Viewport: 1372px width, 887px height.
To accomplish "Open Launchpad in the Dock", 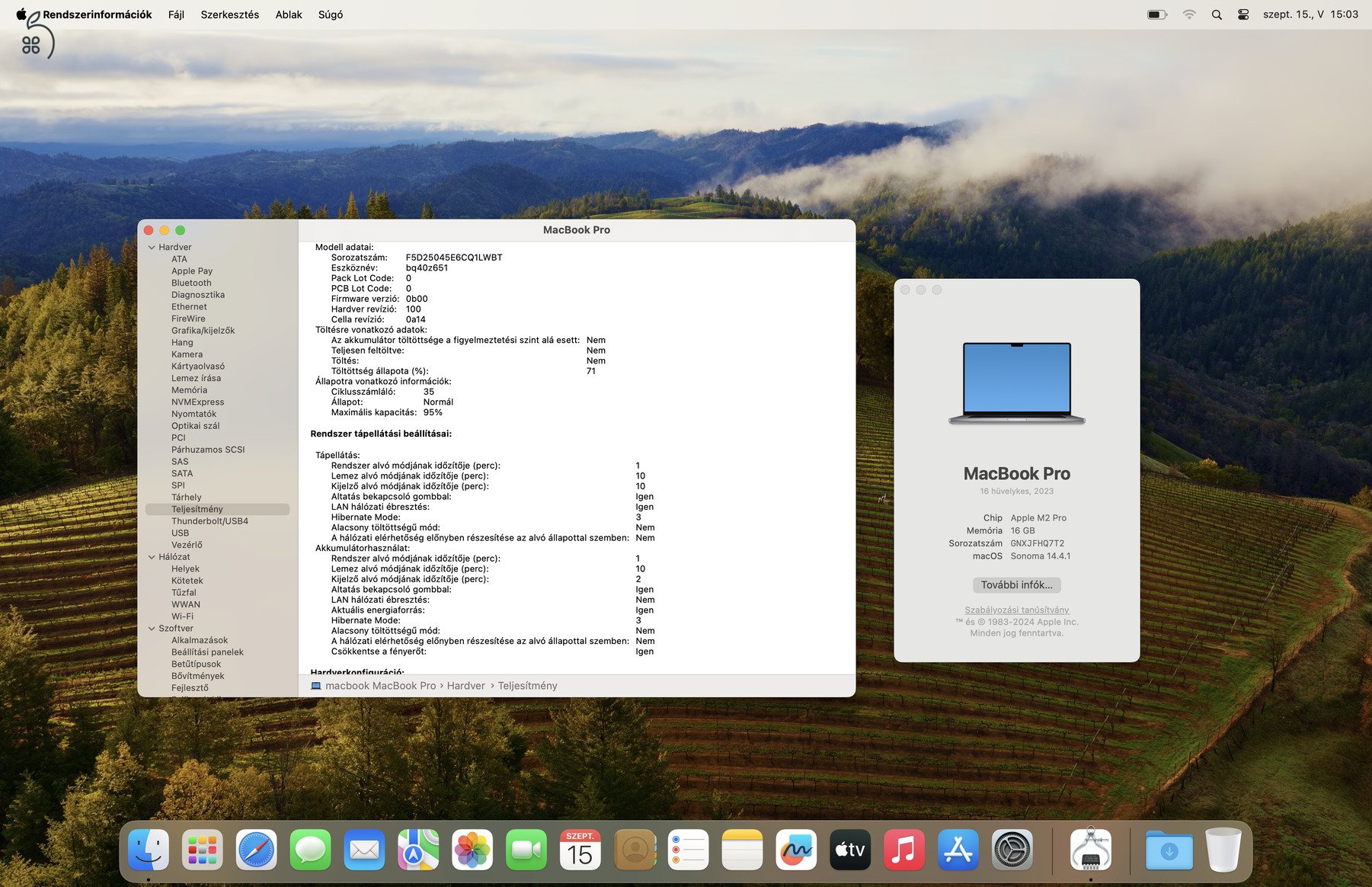I will 202,850.
